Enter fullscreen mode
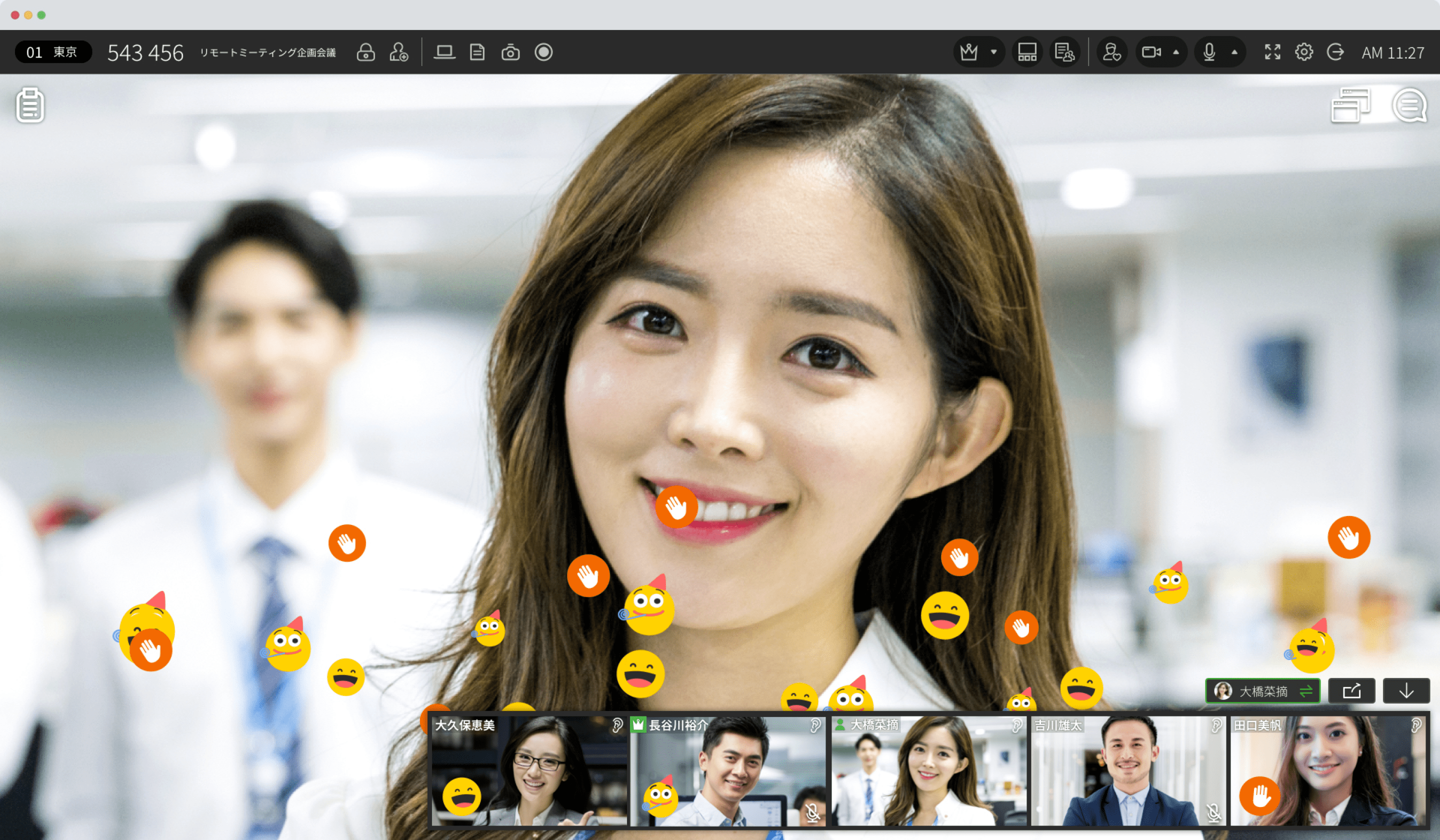Screen dimensions: 1440x840 point(1272,52)
